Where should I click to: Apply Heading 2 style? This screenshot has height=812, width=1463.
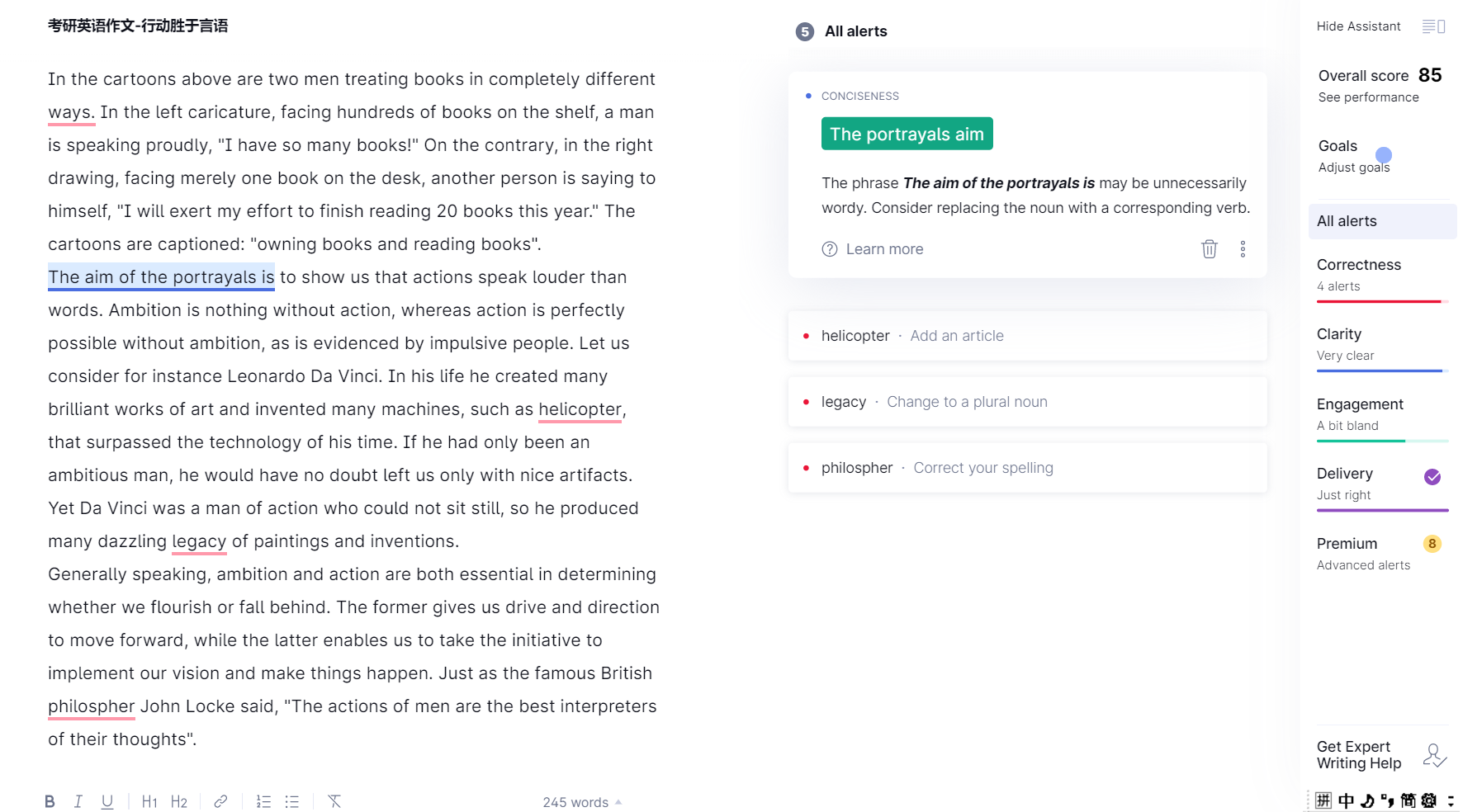point(179,801)
